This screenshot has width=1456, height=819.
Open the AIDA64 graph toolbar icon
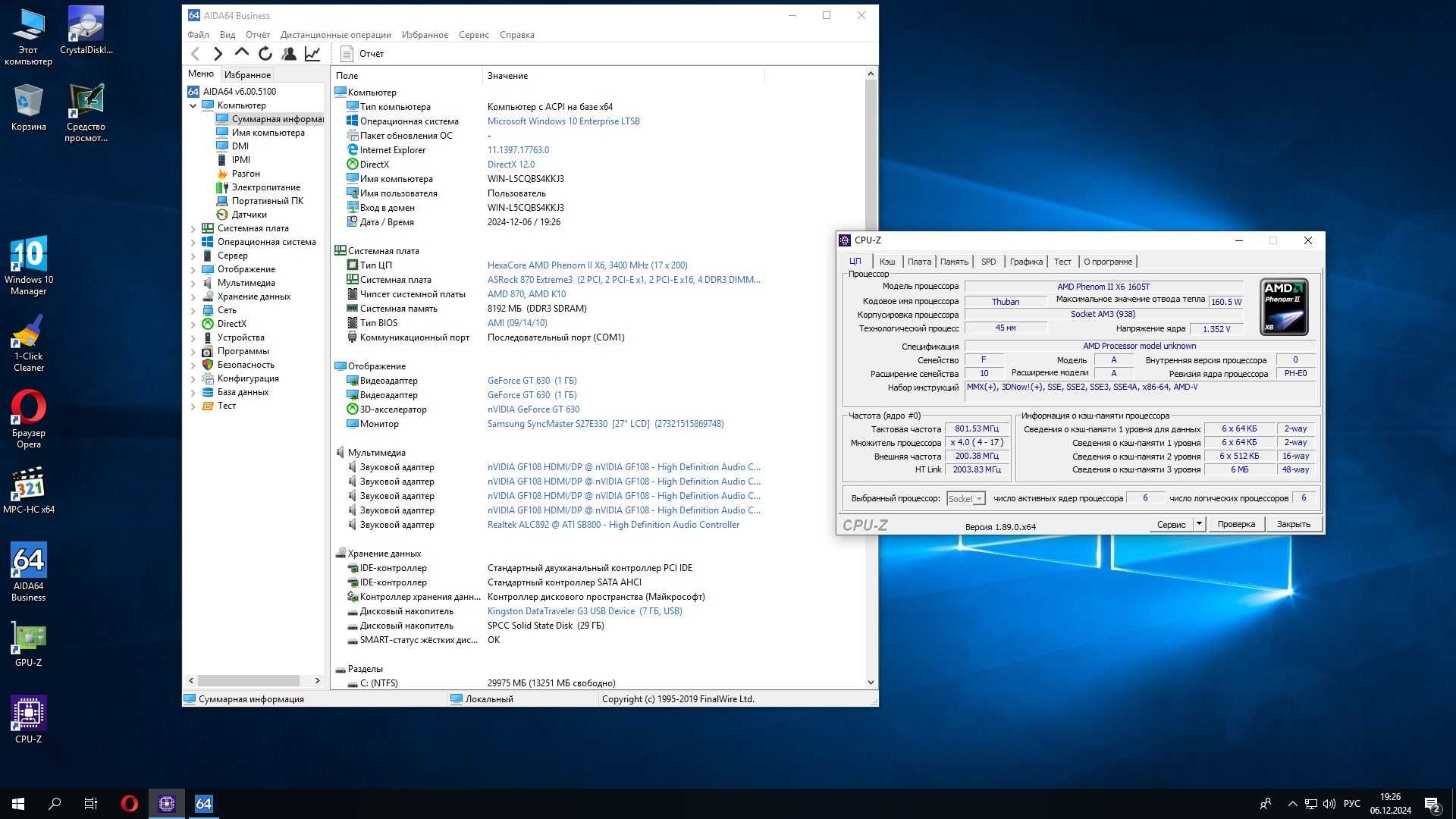click(312, 54)
